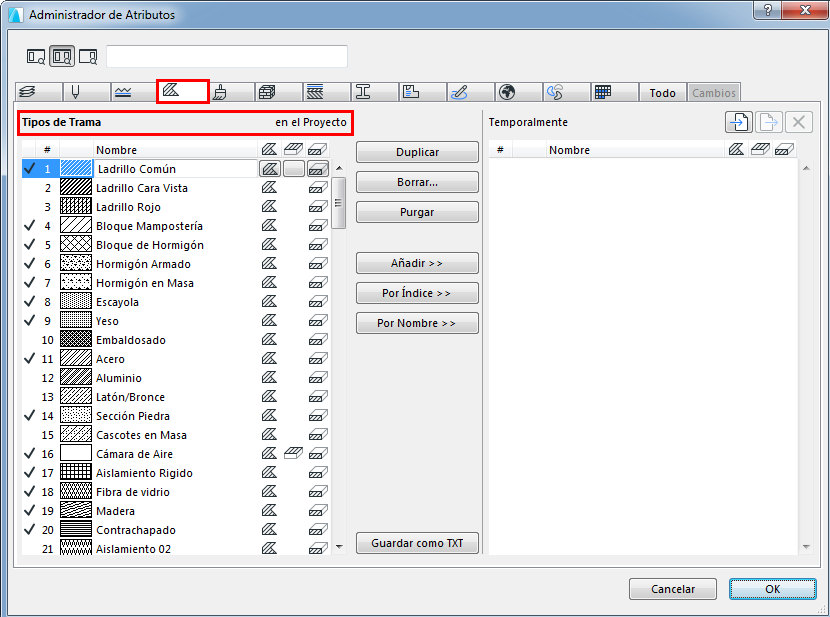Screen dimensions: 830x617
Task: Click the Duplicar button
Action: (417, 152)
